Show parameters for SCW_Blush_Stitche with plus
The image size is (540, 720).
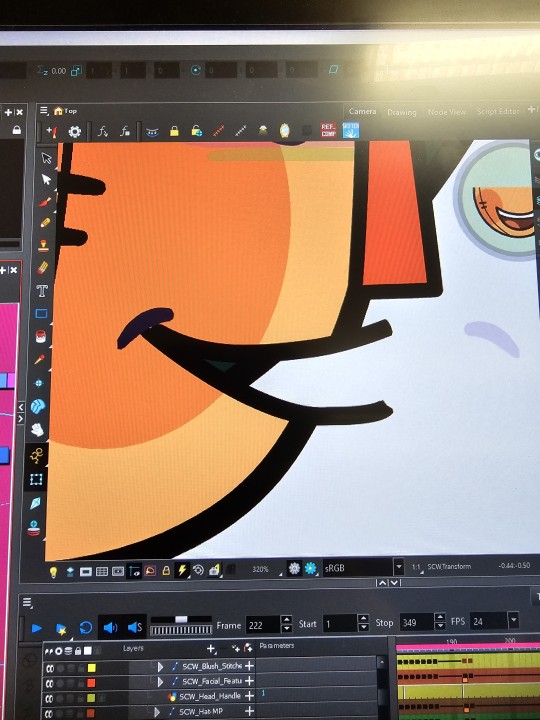249,665
